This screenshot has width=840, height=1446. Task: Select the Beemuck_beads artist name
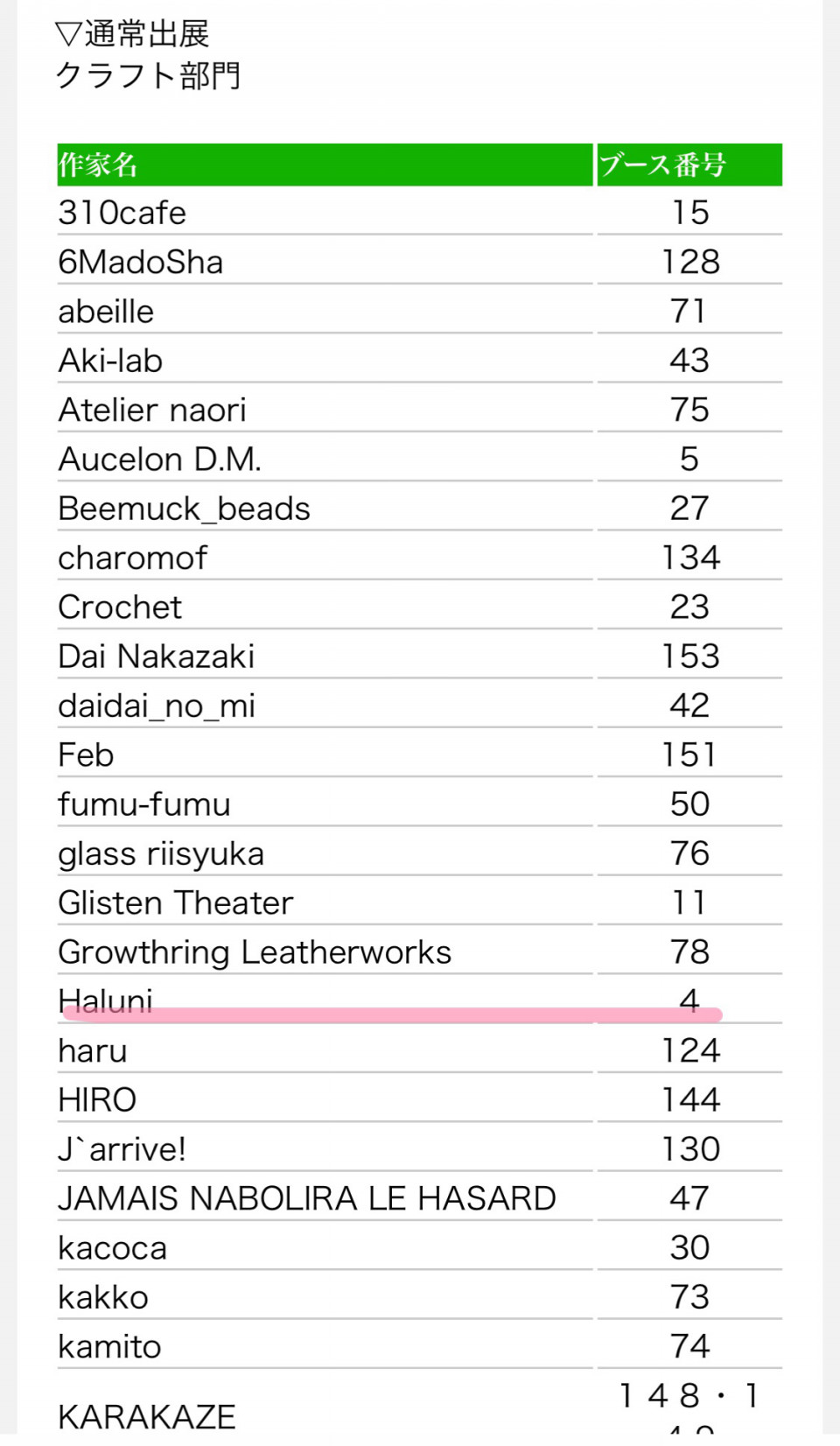tap(185, 509)
